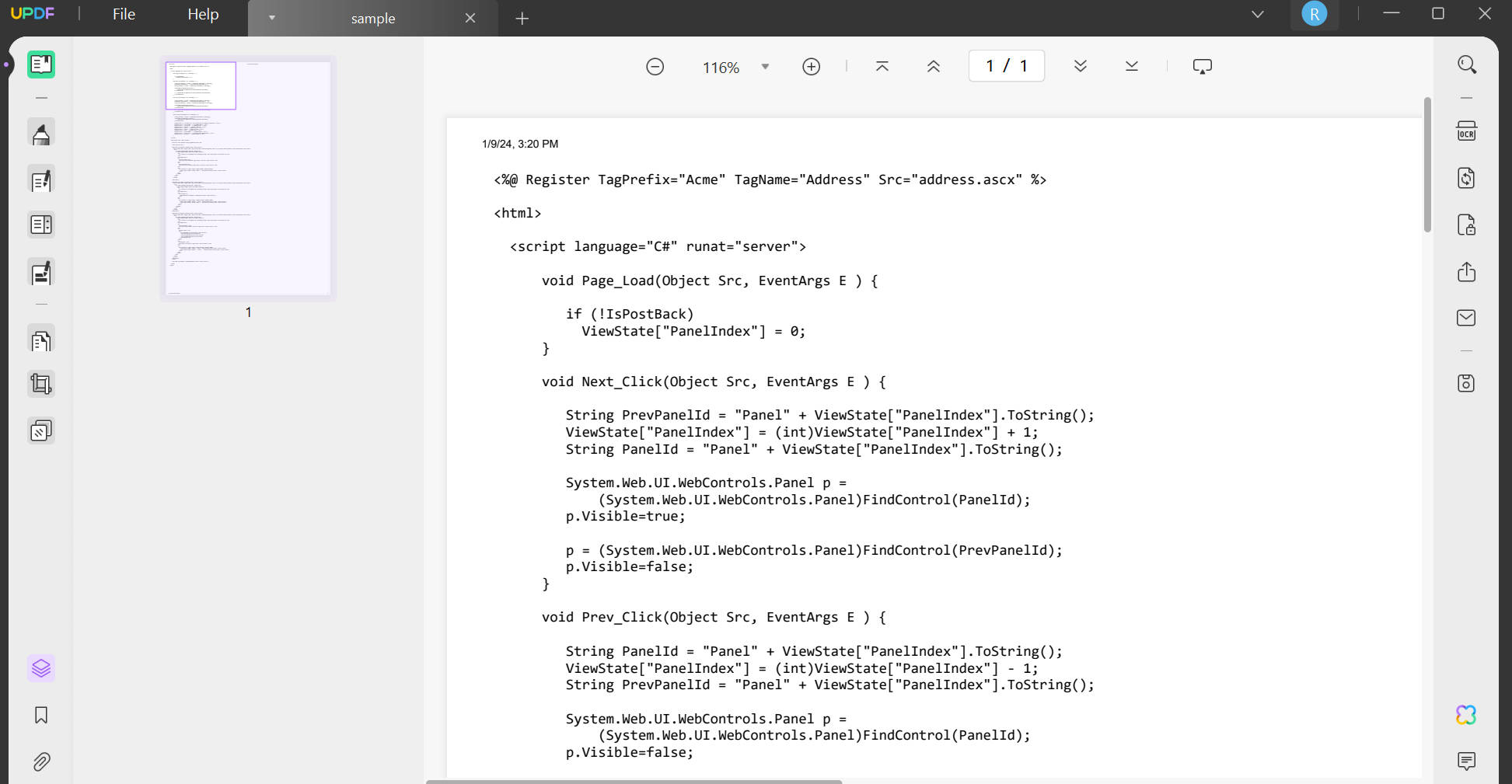Click the if (!IsPostBack) line
Screen dimensions: 1512x784
coord(630,314)
